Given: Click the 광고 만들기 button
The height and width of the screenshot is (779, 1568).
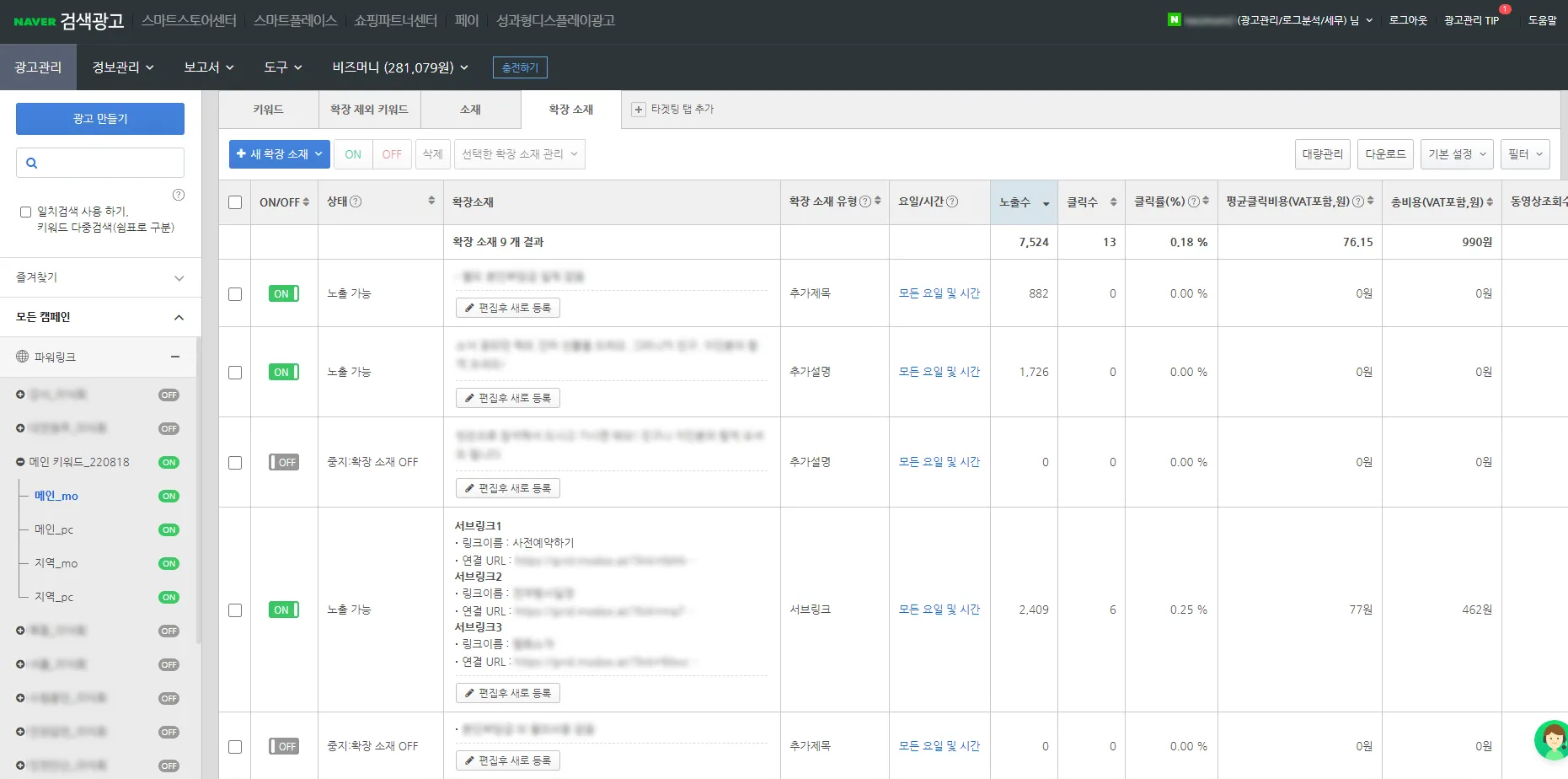Looking at the screenshot, I should 100,119.
